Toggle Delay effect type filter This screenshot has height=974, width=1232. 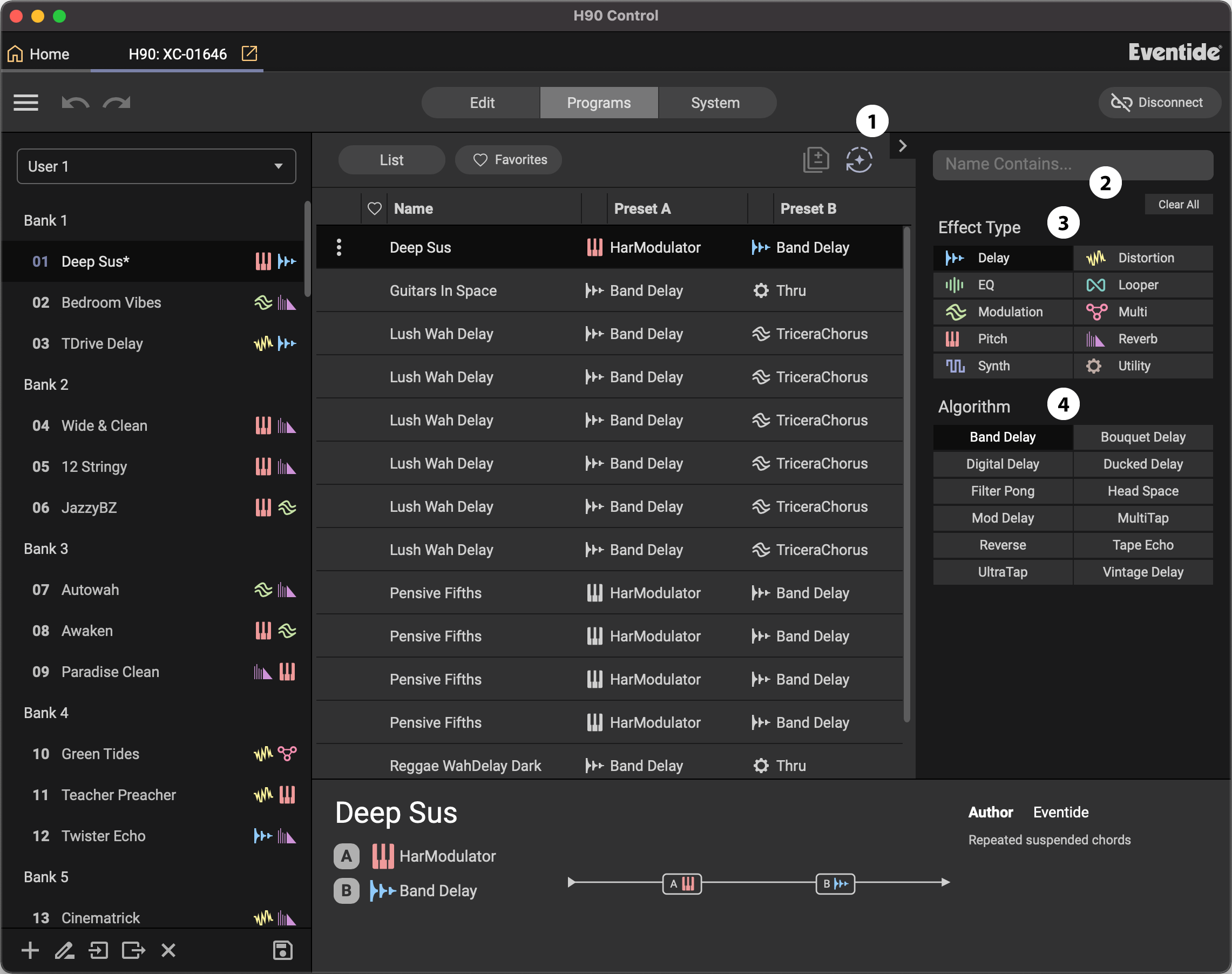[1003, 258]
